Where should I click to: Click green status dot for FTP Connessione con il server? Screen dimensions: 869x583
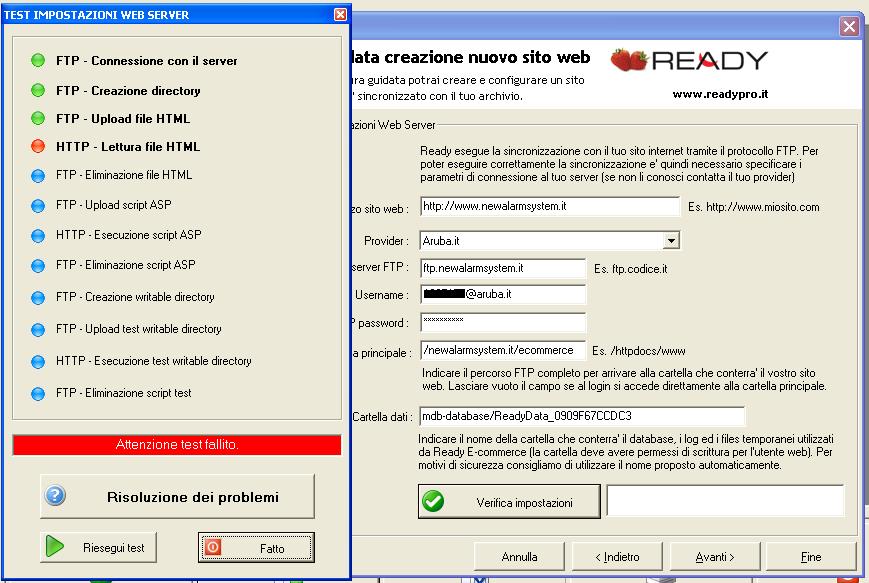38,60
